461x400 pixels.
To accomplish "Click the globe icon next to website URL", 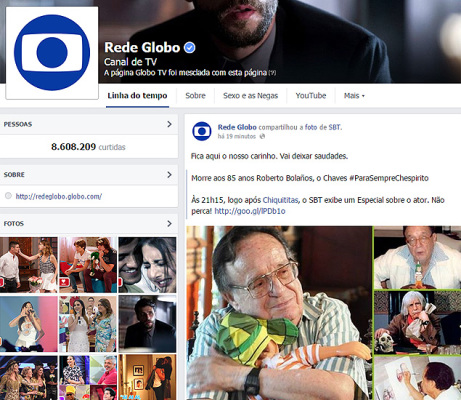I will (8, 196).
